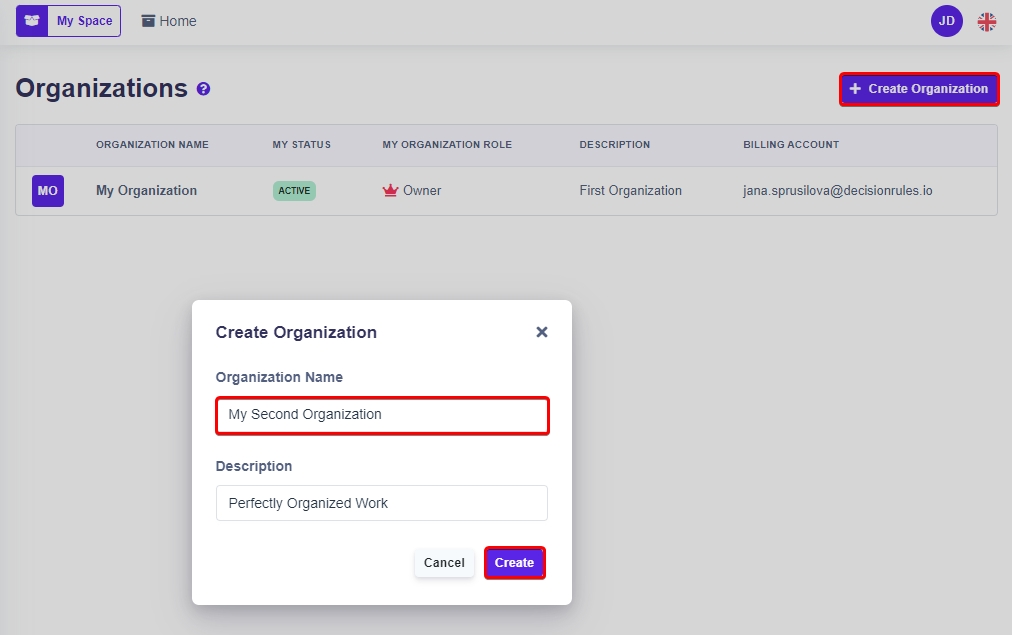Click the Create Organization button
This screenshot has width=1012, height=635.
(919, 89)
